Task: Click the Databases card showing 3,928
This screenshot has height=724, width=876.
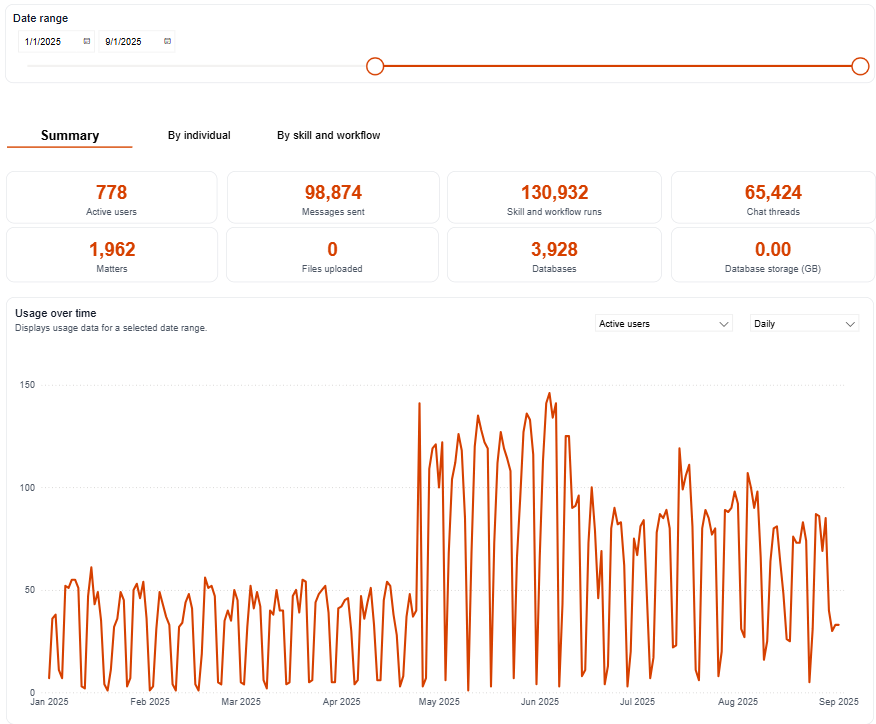Action: click(554, 254)
